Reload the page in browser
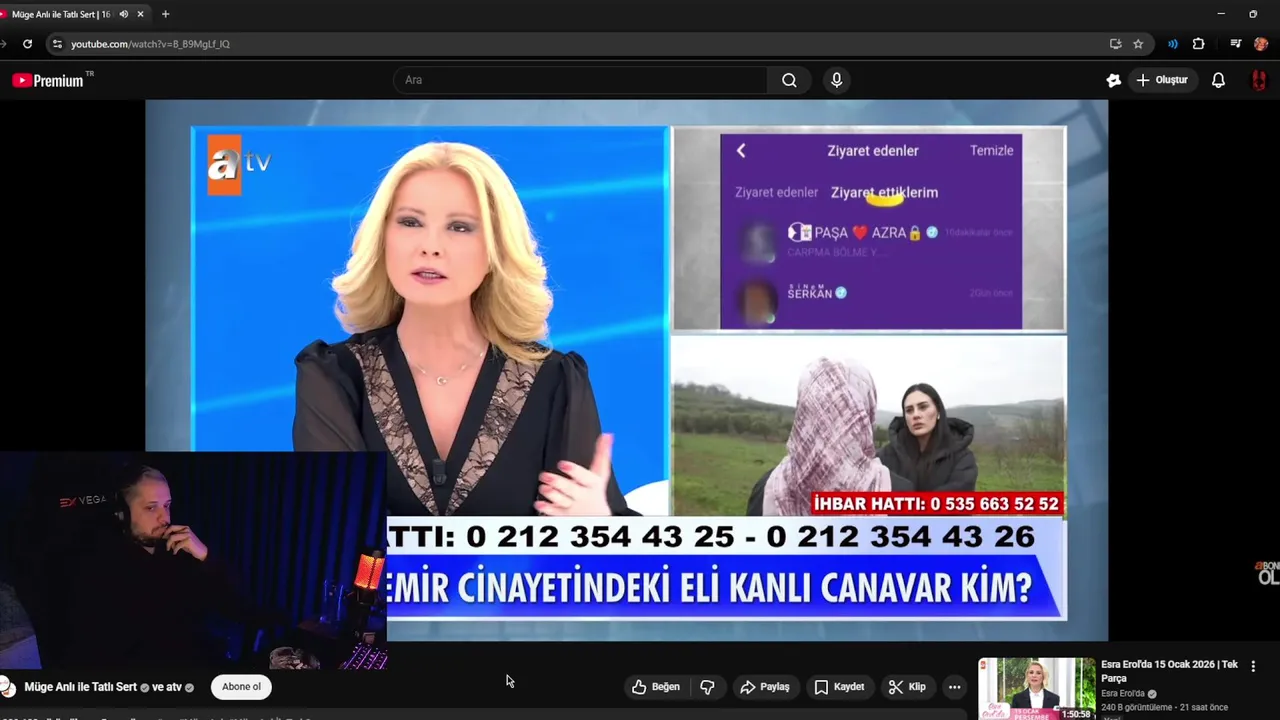 [x=27, y=44]
